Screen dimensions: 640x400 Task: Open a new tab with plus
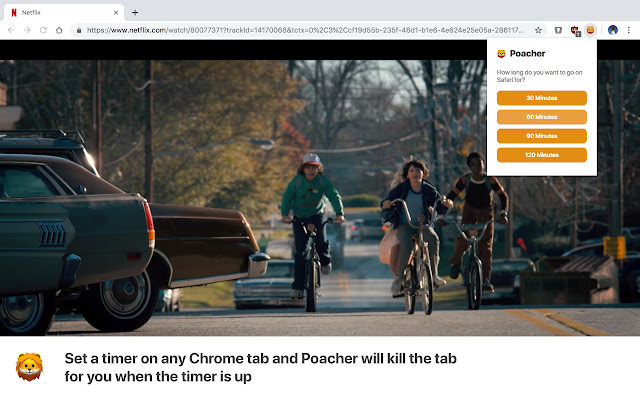(135, 13)
